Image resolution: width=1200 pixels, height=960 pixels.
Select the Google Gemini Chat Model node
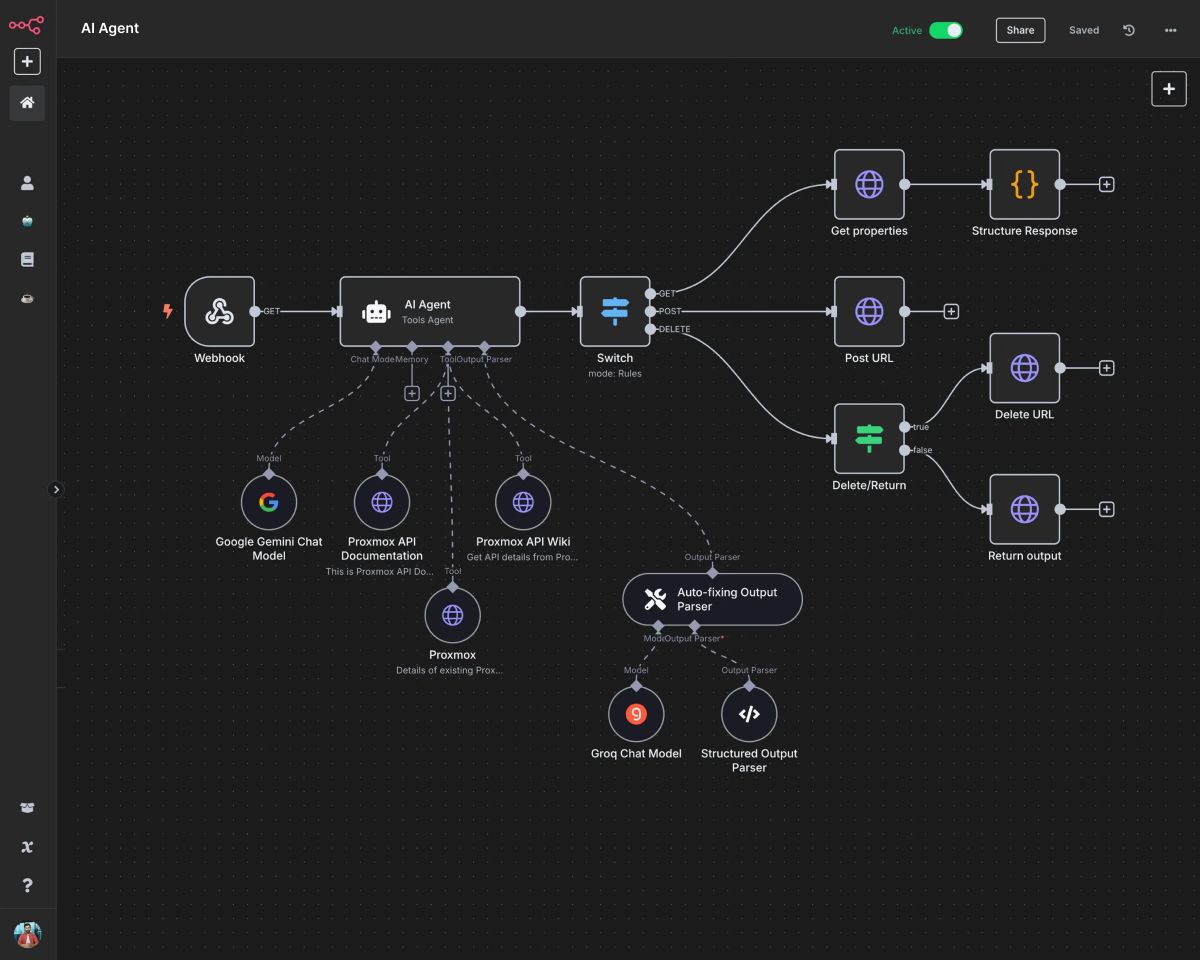(x=268, y=502)
